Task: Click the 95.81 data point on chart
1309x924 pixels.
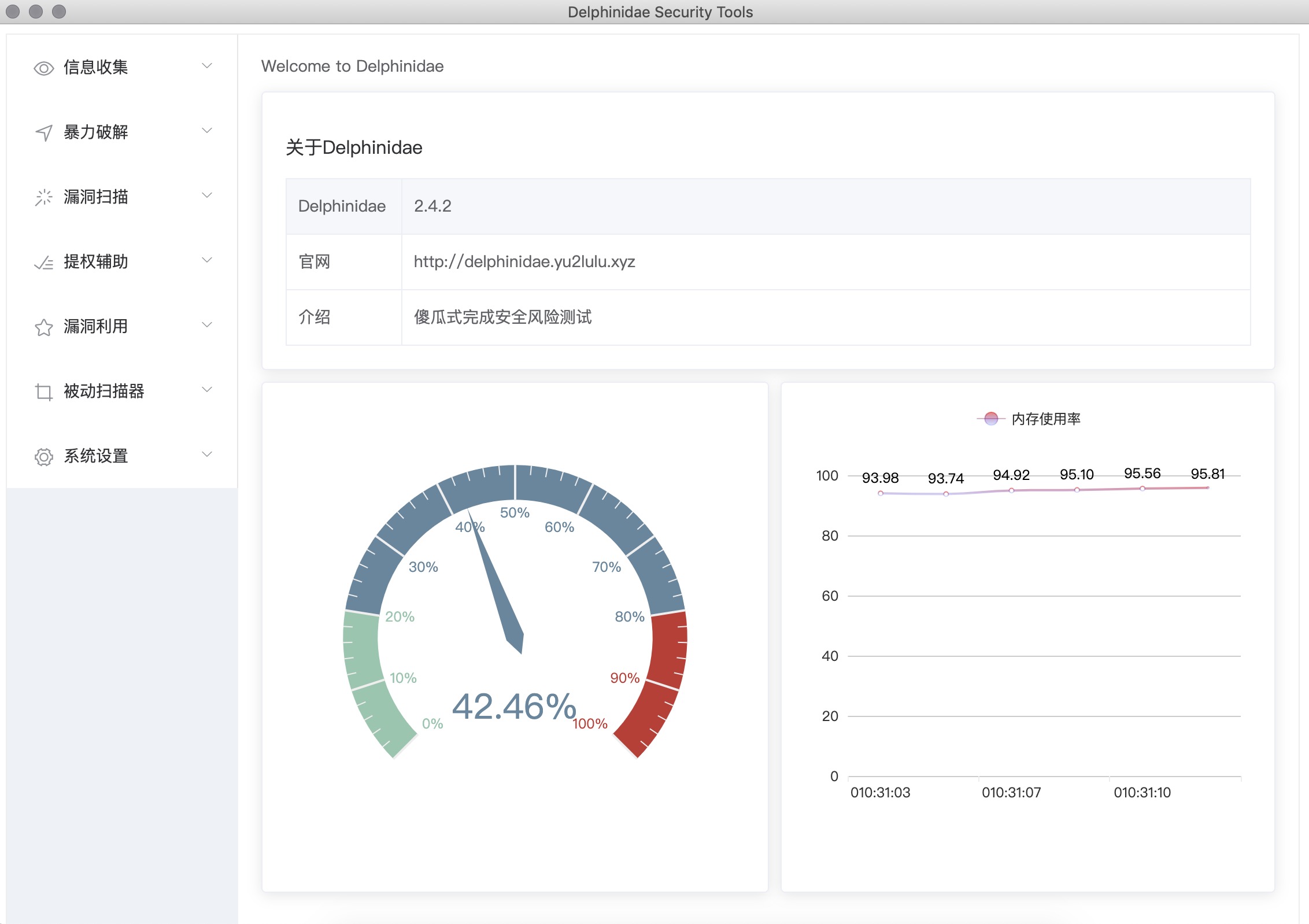Action: point(1207,488)
